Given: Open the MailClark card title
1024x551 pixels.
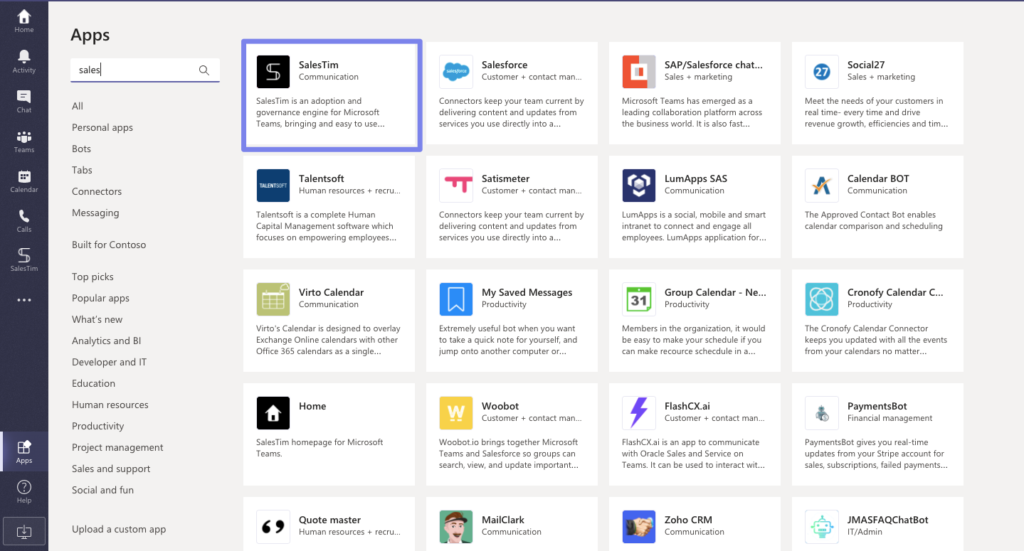Looking at the screenshot, I should click(x=503, y=520).
